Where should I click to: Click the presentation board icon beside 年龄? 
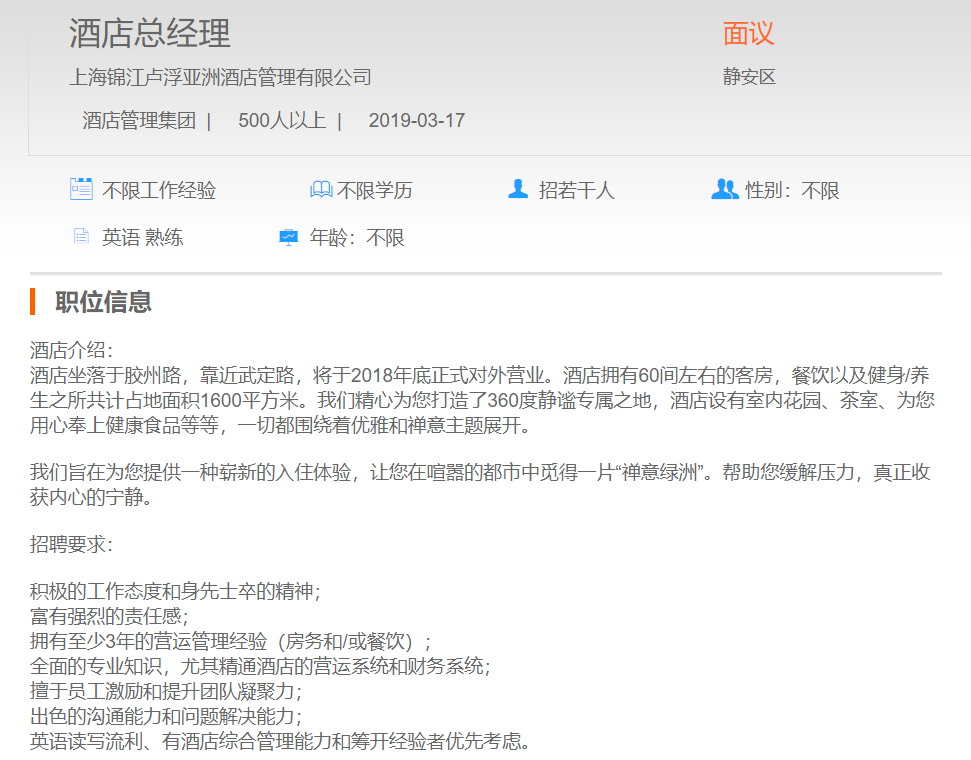click(288, 237)
